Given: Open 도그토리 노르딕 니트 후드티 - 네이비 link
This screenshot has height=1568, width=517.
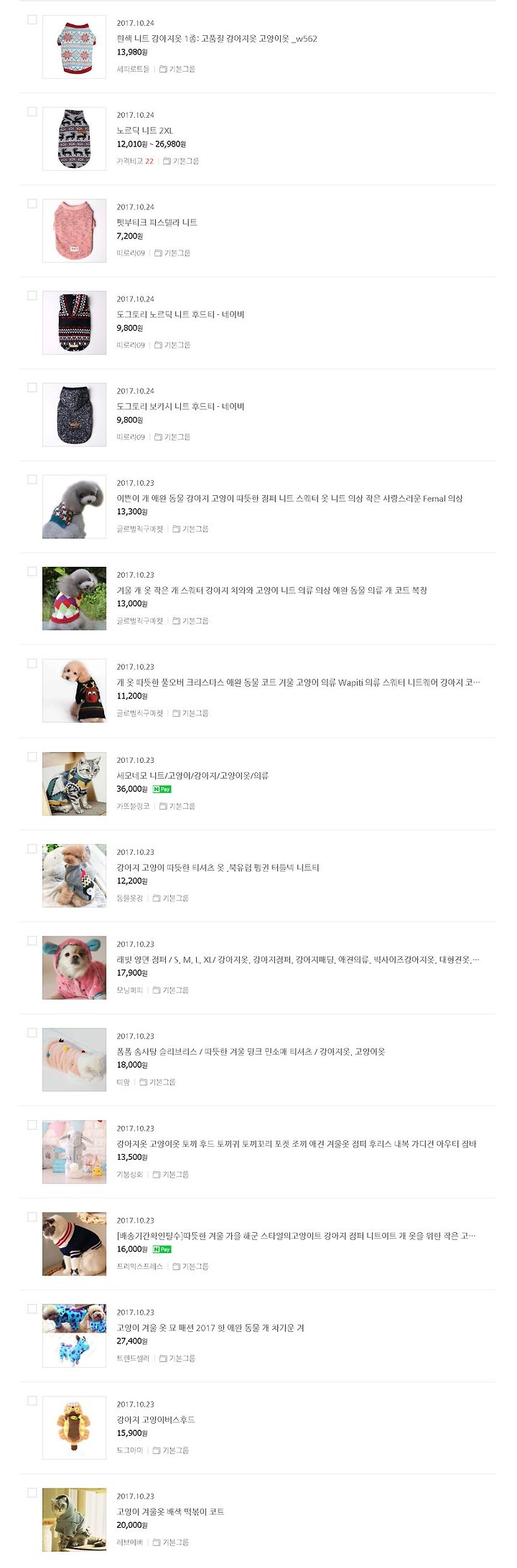Looking at the screenshot, I should (181, 314).
